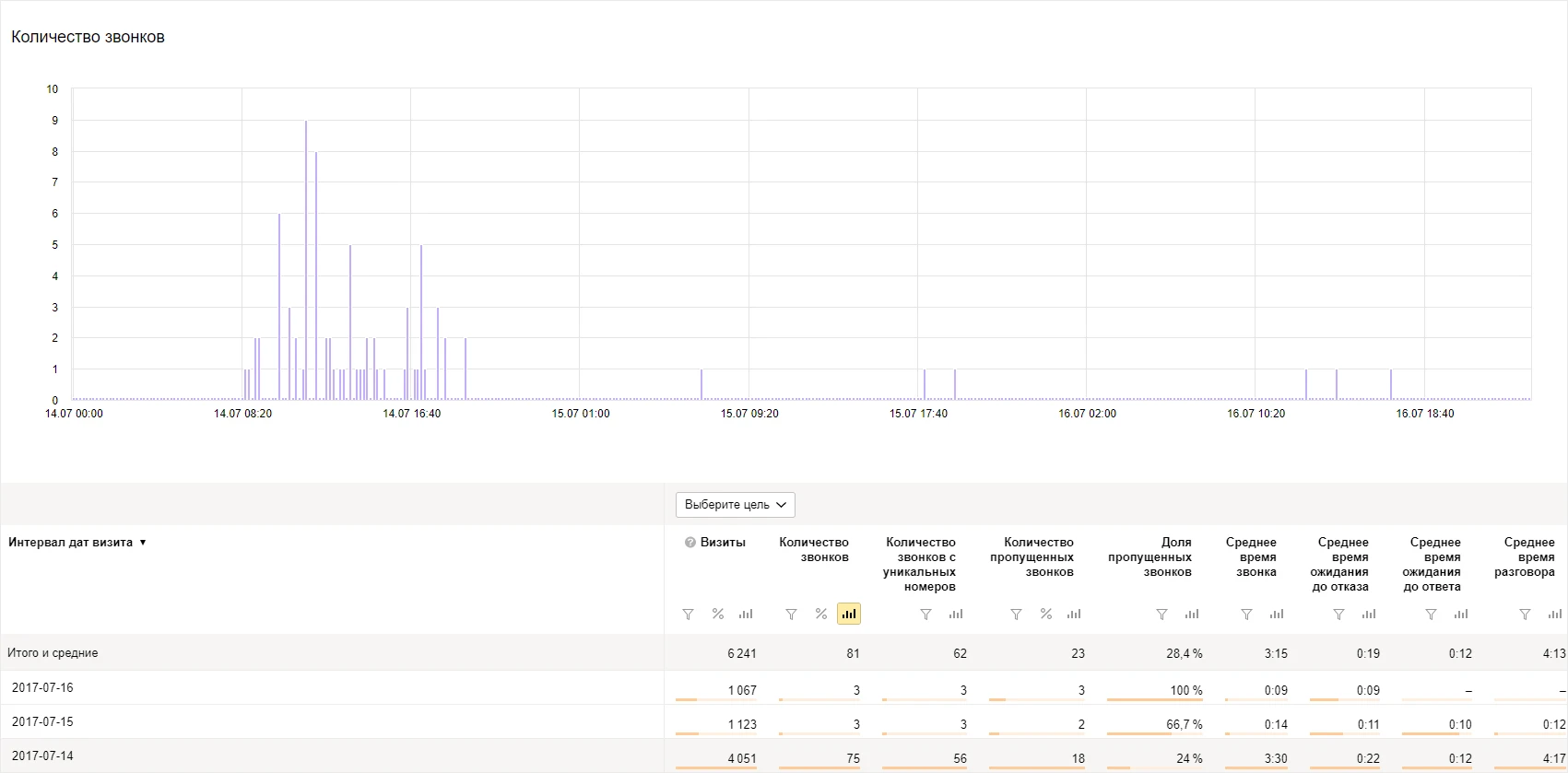Click the 15.07 09:20 axis label

pyautogui.click(x=749, y=414)
